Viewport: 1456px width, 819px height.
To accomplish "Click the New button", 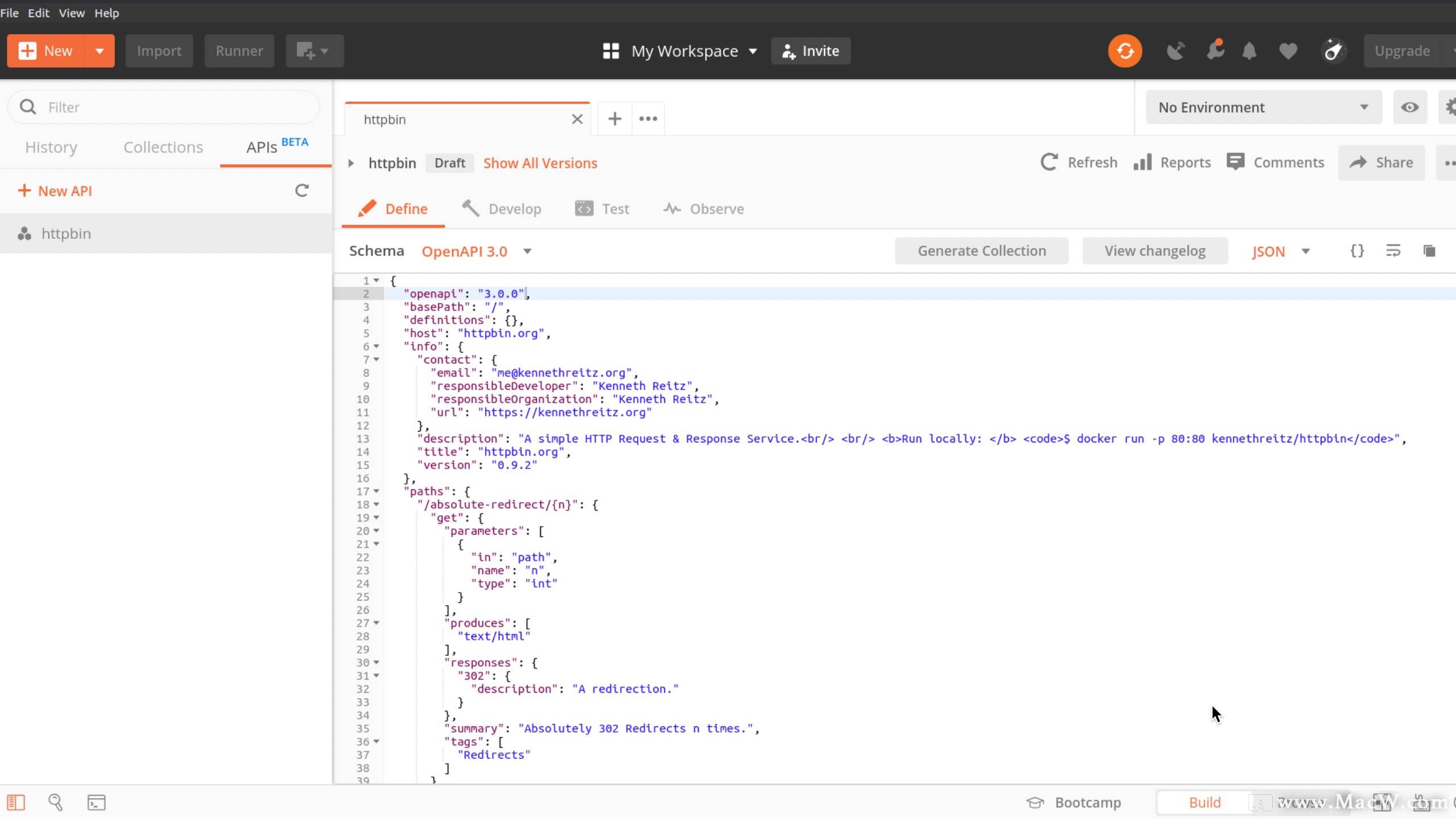I will (46, 51).
